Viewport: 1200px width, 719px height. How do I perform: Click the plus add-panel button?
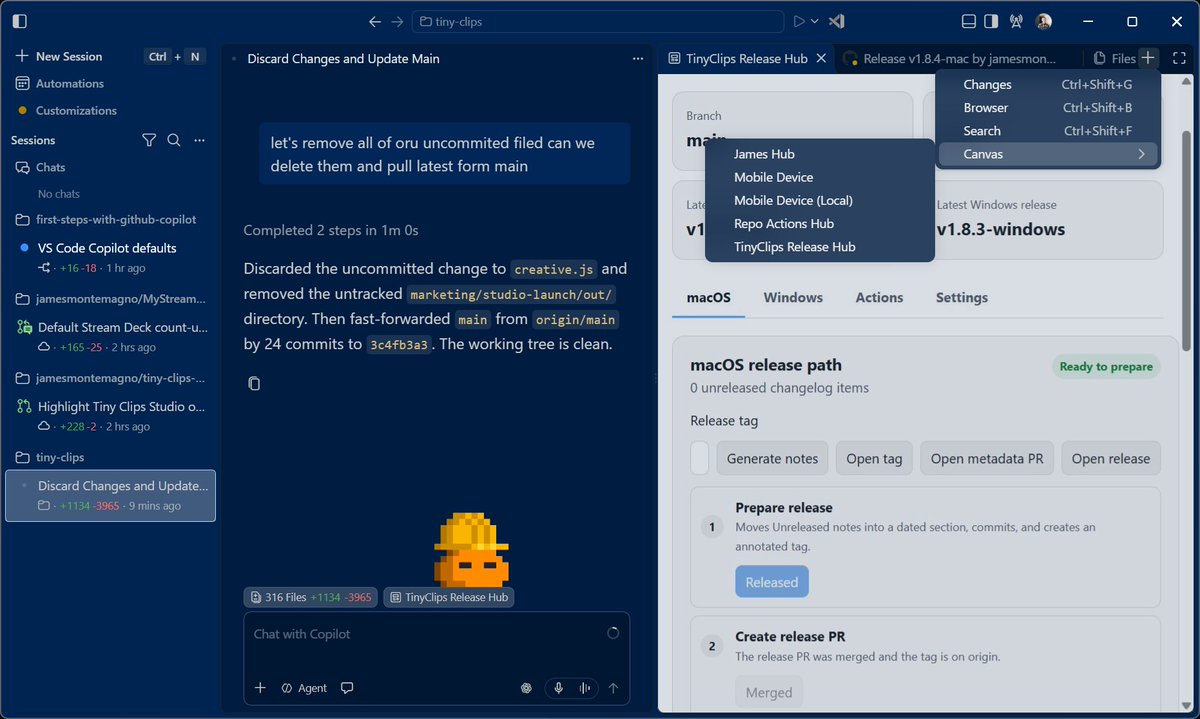point(1148,58)
